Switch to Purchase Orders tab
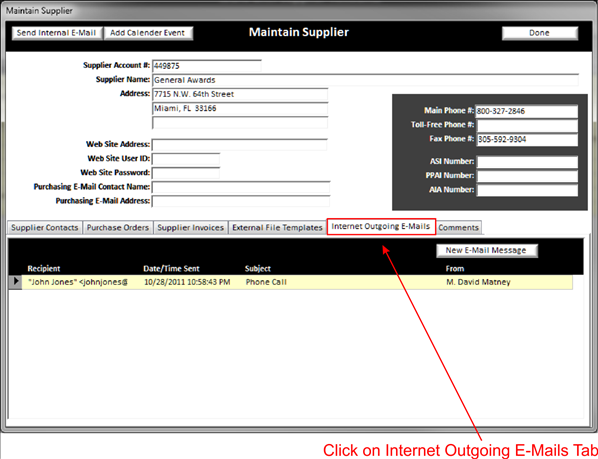 [118, 228]
